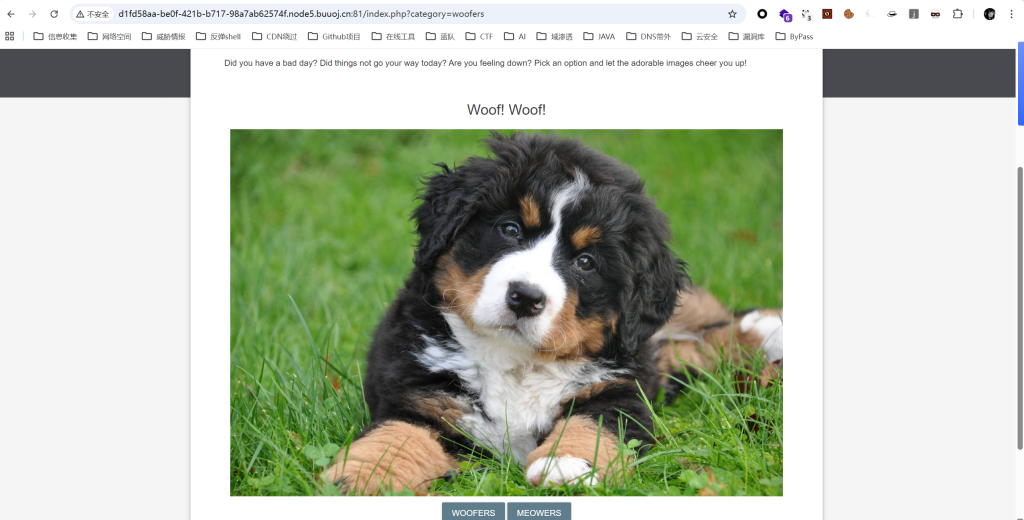Click the URL address bar text
Viewport: 1024px width, 520px height.
(300, 14)
